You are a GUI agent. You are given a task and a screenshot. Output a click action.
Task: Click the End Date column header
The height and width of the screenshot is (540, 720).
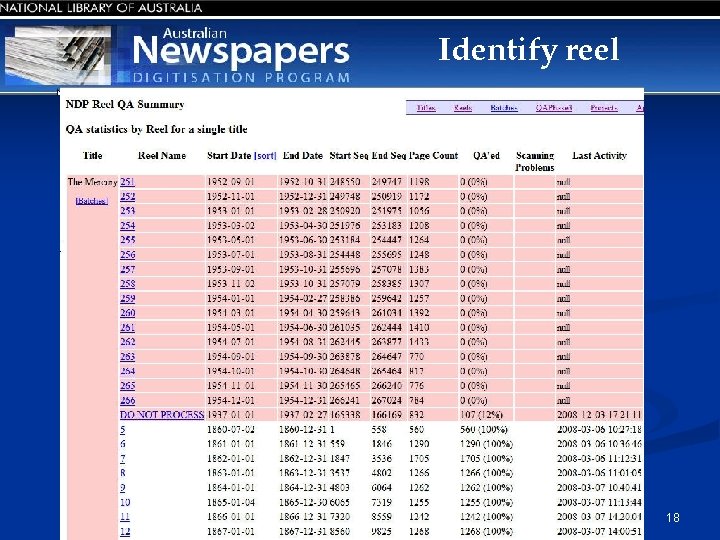pyautogui.click(x=303, y=156)
